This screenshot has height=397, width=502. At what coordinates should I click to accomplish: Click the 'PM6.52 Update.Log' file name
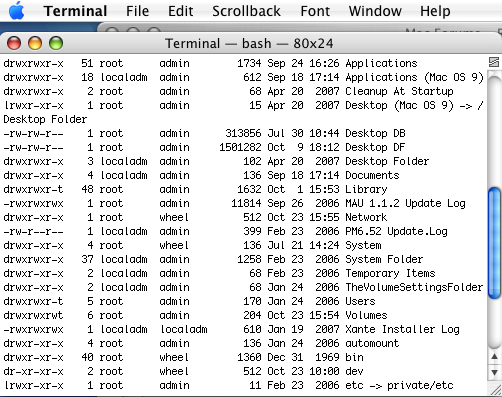click(x=396, y=231)
